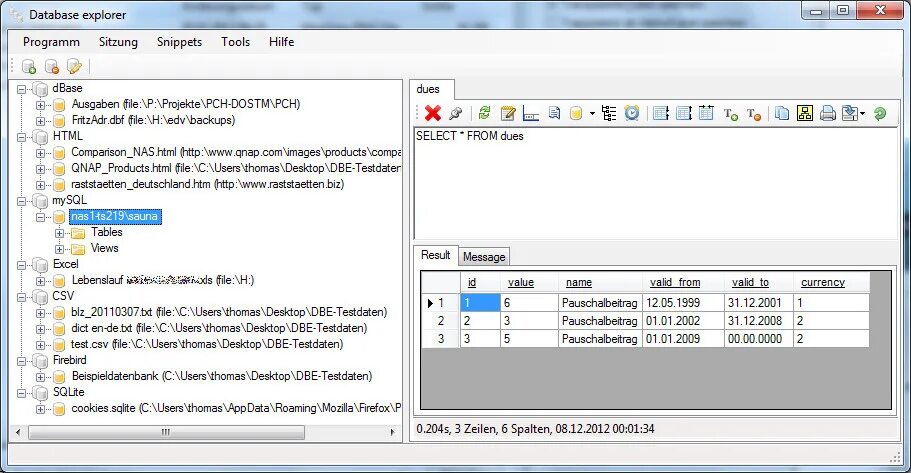Click the T with orange minus icon

click(754, 114)
